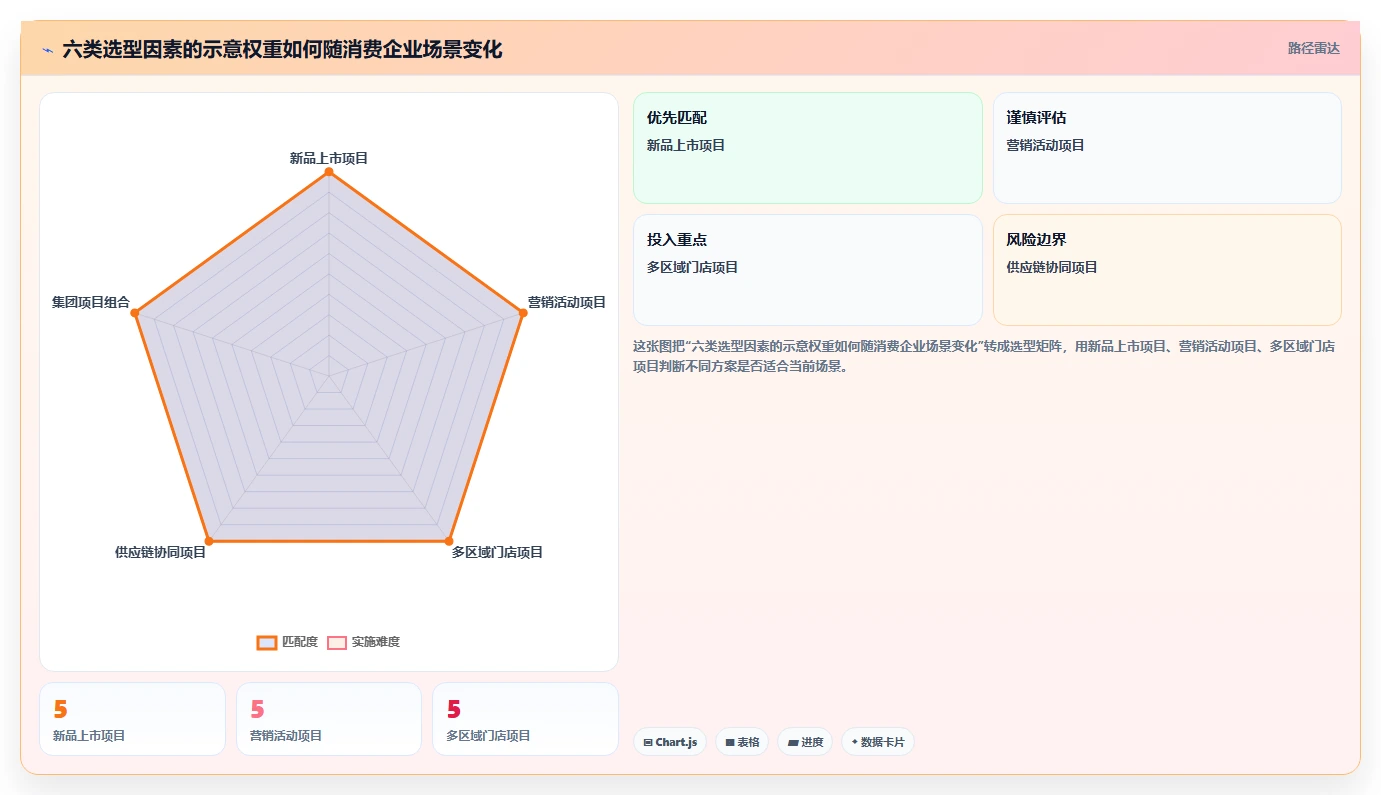Click the 供应链协同项目 radar data point
1381x795 pixels.
click(209, 541)
